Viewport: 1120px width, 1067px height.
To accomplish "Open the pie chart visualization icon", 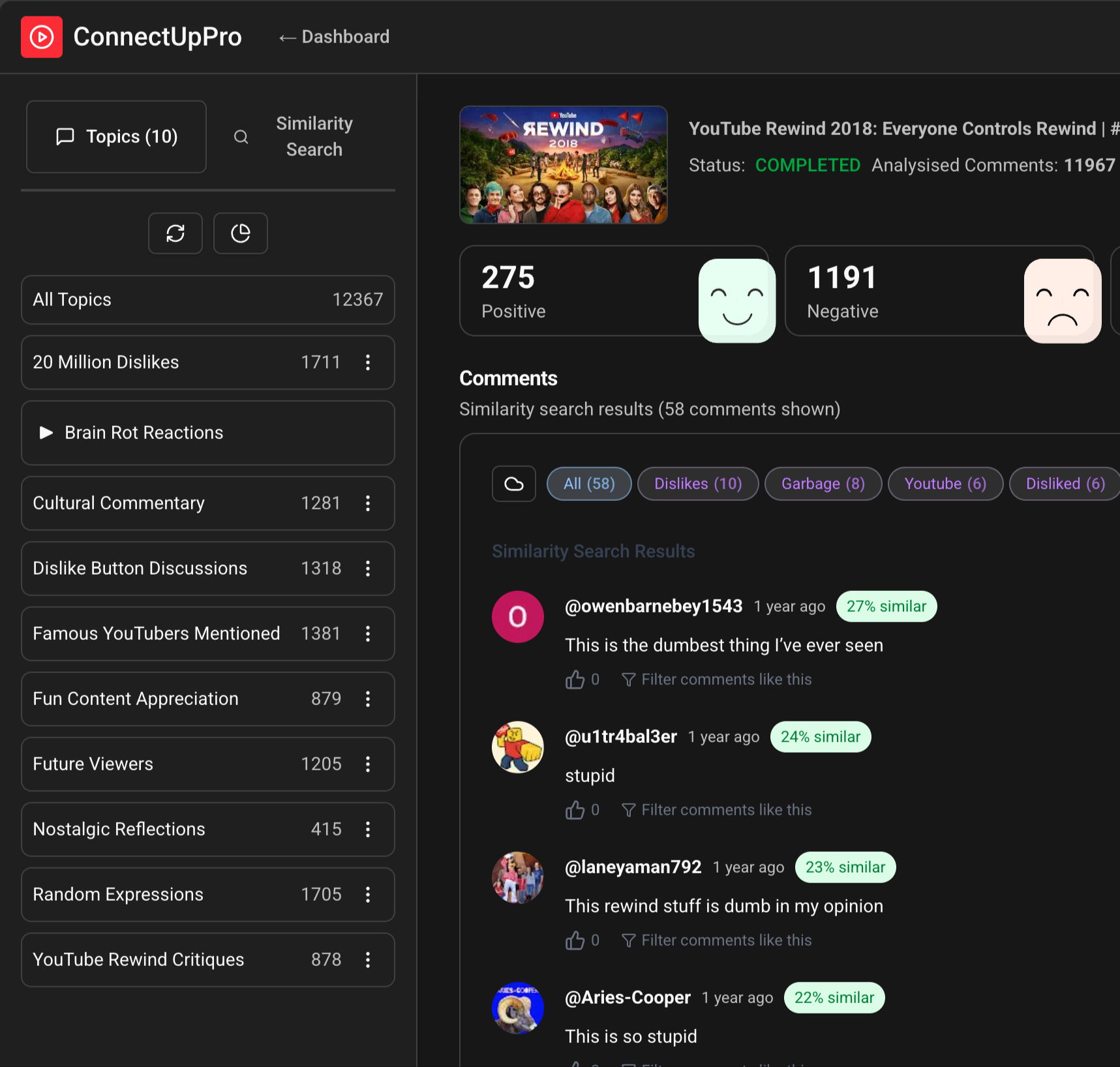I will (240, 233).
